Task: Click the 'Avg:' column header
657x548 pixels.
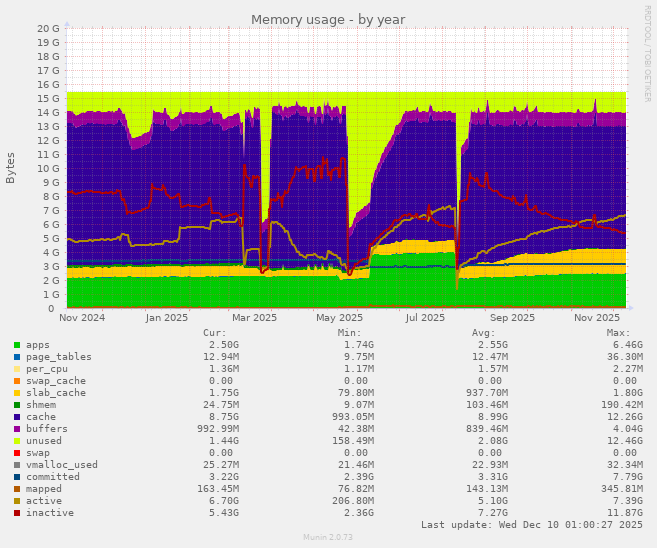Action: (x=484, y=333)
